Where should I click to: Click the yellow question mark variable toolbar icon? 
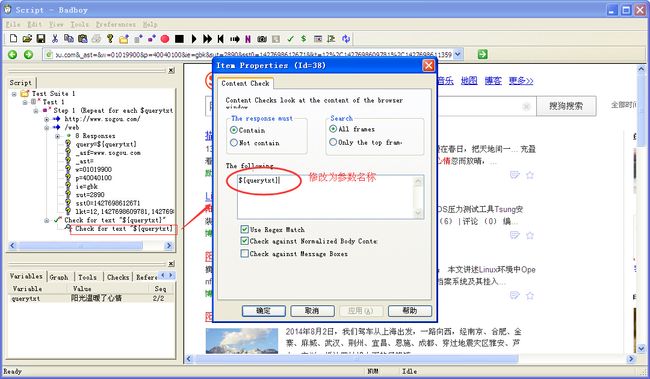tap(110, 39)
